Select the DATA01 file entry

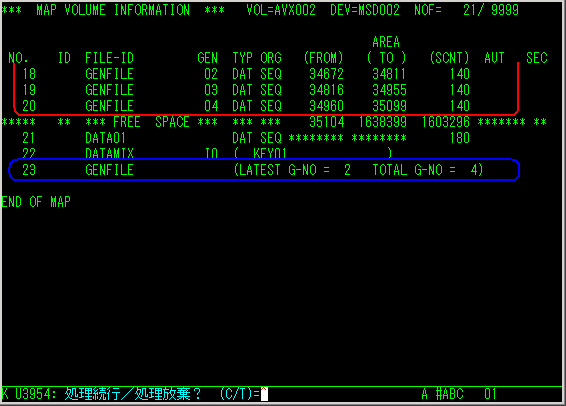coord(106,138)
